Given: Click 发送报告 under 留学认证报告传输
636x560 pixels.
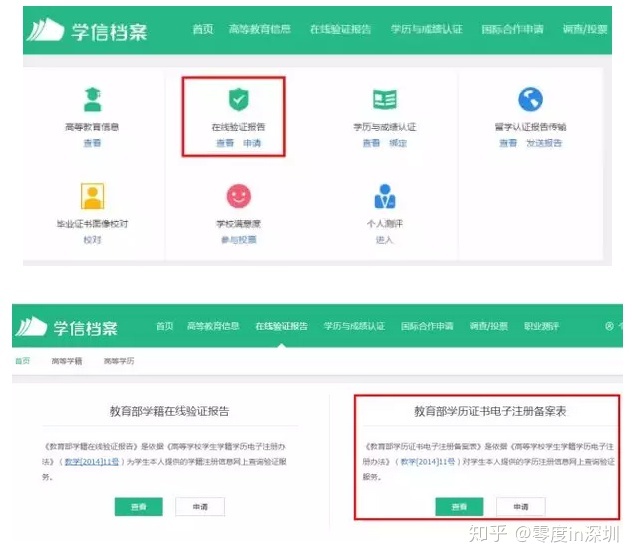Looking at the screenshot, I should [544, 143].
